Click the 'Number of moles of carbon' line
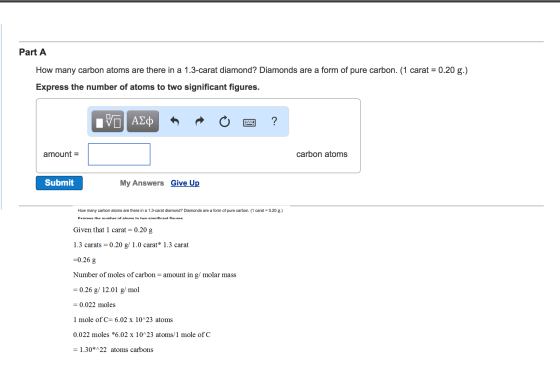Screen dimensions: 560x368 point(155,275)
